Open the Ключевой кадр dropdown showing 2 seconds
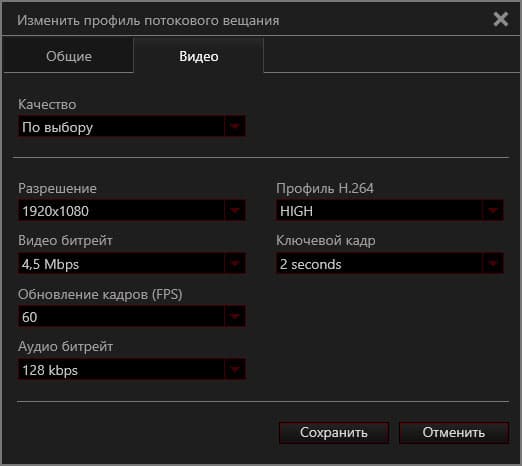The width and height of the screenshot is (522, 466). [390, 263]
